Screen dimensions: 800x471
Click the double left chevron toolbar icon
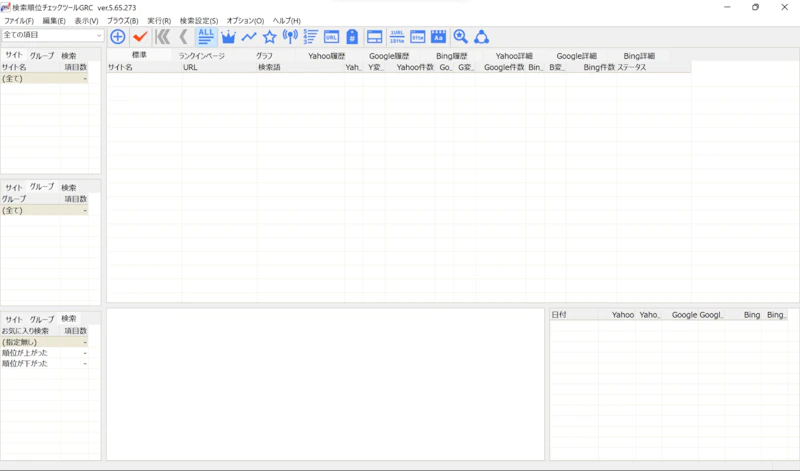(x=163, y=37)
